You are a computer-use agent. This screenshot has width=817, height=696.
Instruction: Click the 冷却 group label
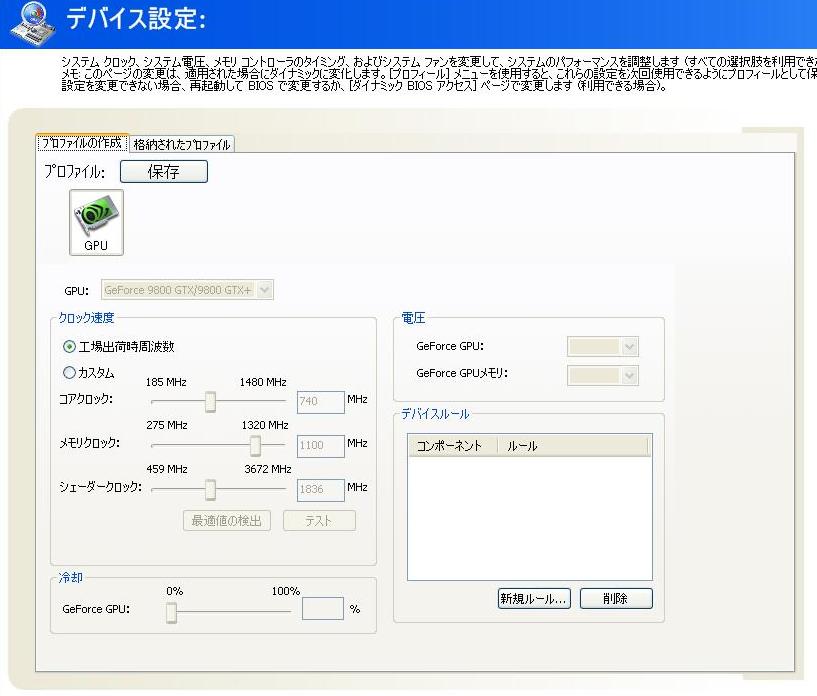[x=70, y=577]
